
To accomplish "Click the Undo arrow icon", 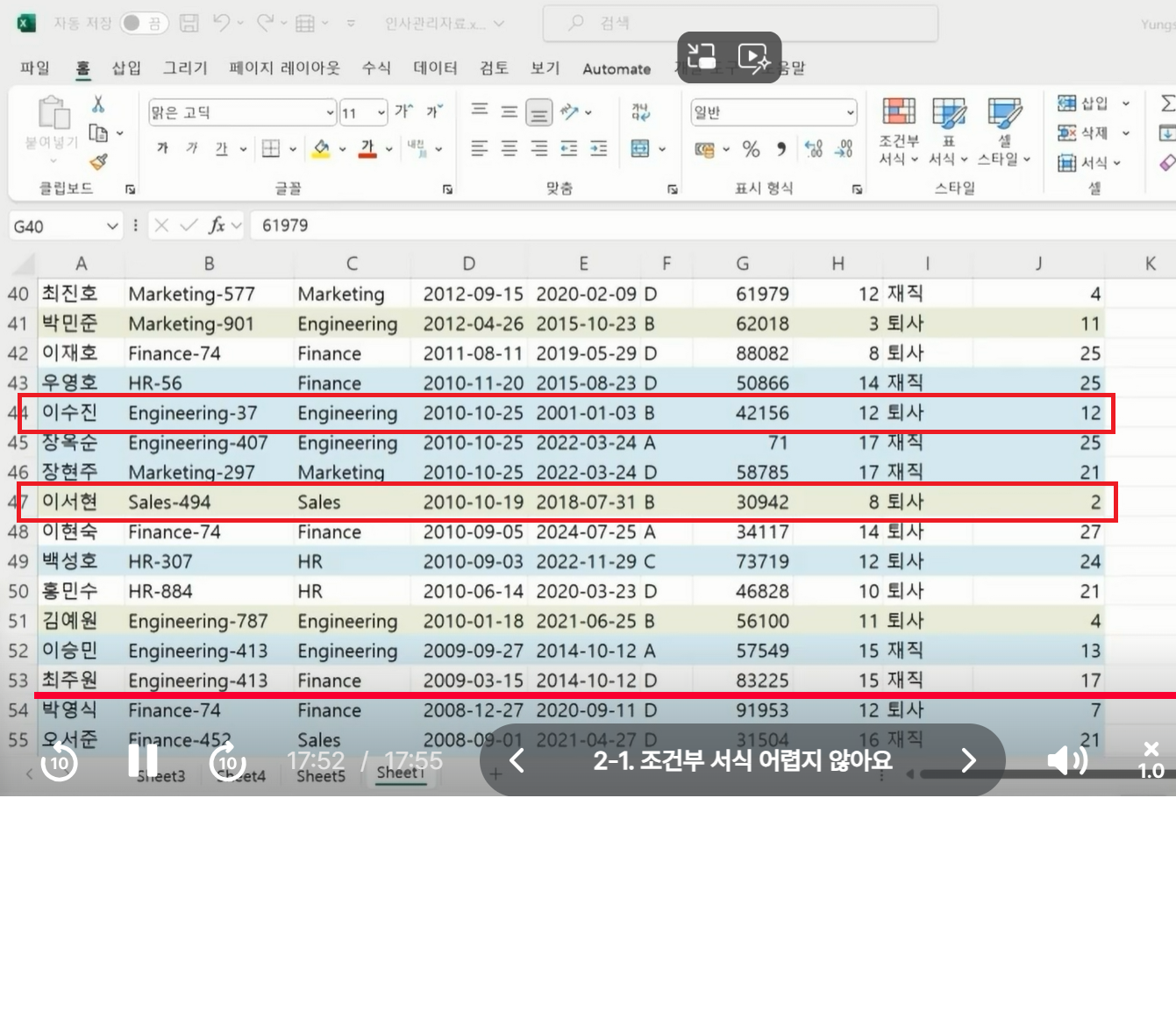I will [x=221, y=23].
